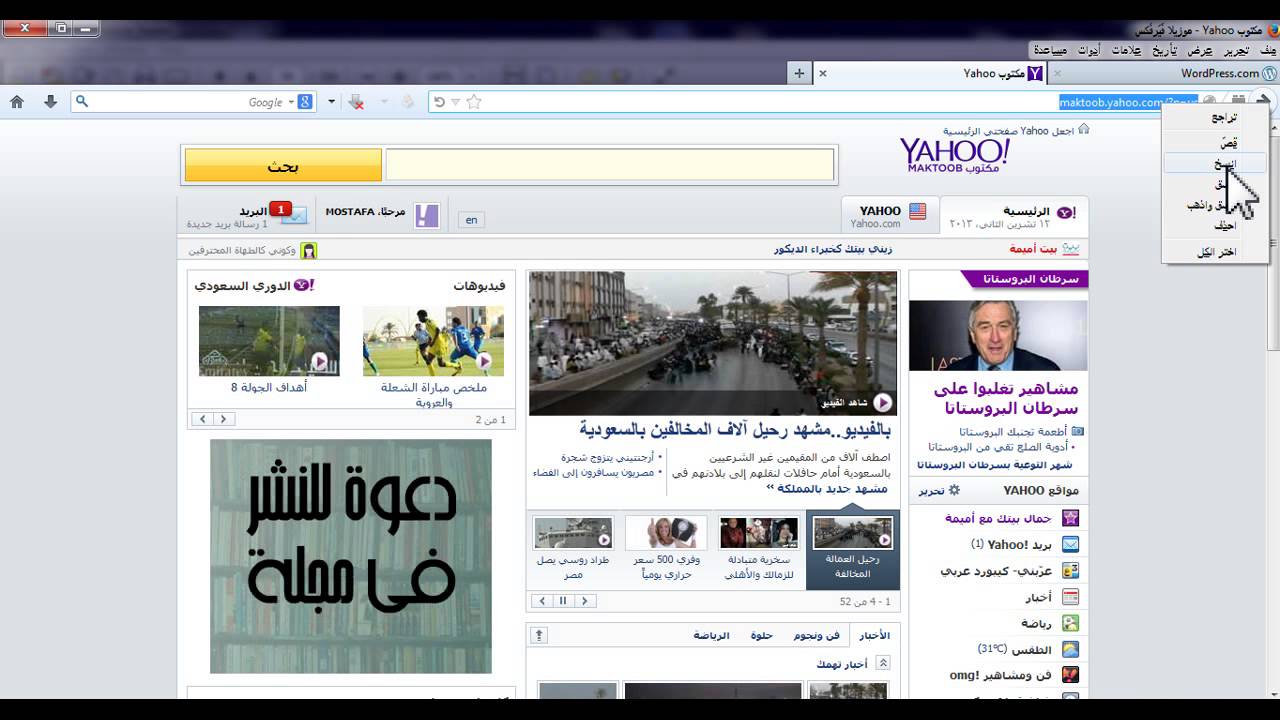Click the دعوة للنشر في مجلة ad banner
Viewport: 1280px width, 720px height.
(x=351, y=556)
